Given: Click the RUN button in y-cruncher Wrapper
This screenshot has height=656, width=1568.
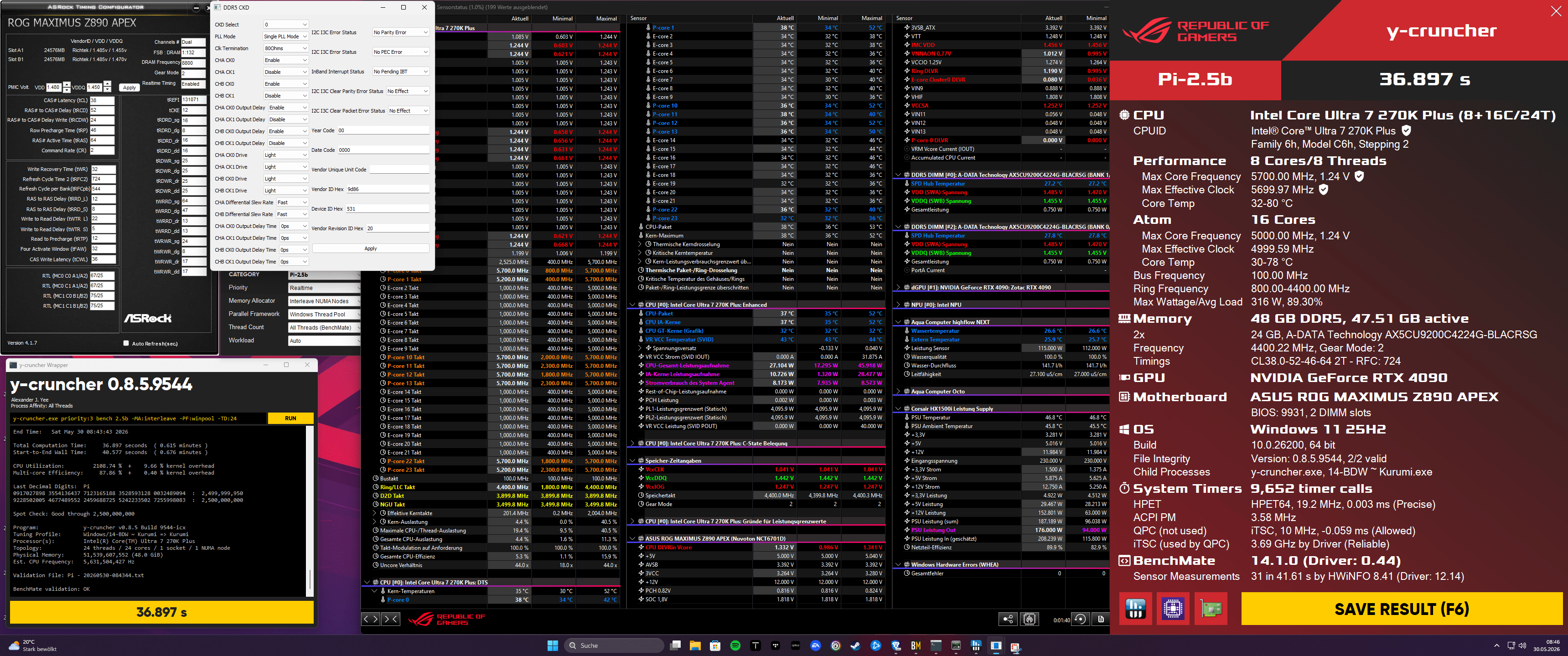Looking at the screenshot, I should click(290, 418).
